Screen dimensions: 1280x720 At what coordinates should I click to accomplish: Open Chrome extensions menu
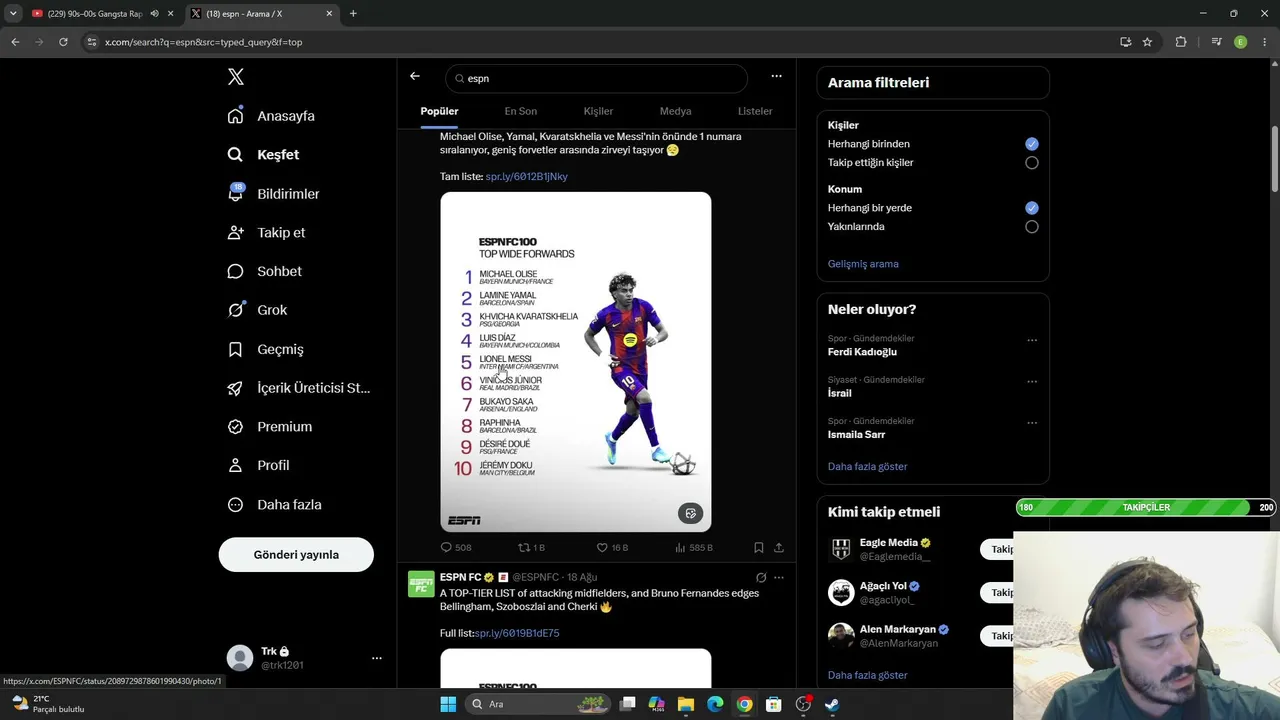click(1181, 42)
